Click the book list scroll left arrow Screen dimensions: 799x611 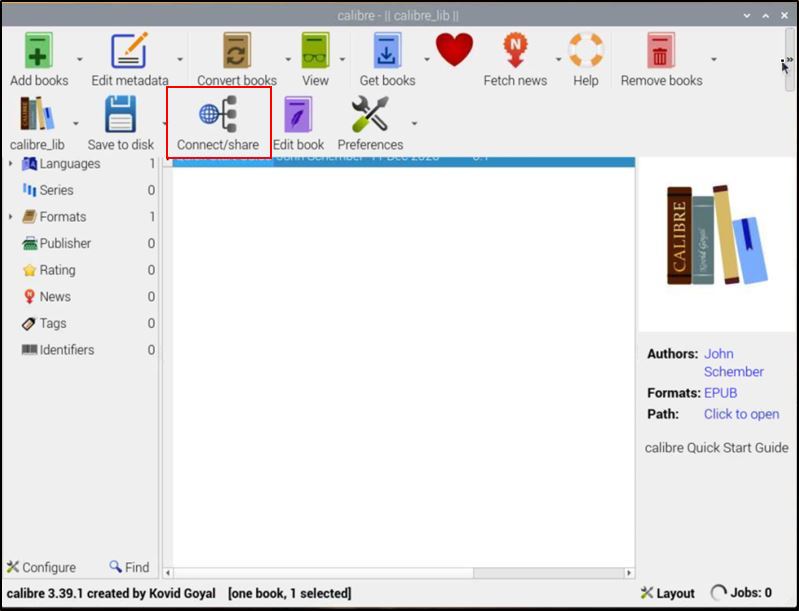tap(168, 573)
